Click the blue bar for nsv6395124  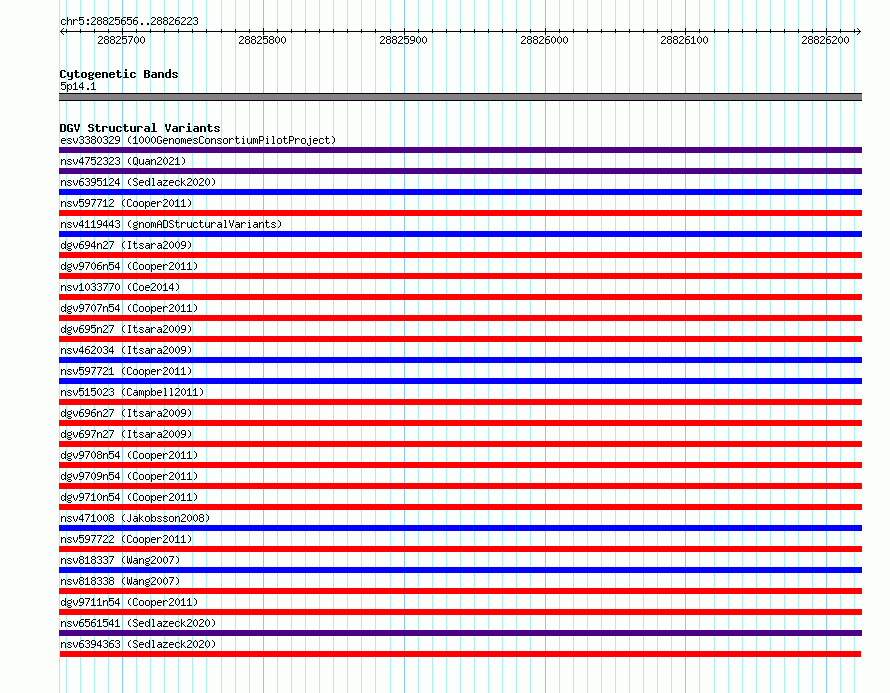[x=460, y=192]
